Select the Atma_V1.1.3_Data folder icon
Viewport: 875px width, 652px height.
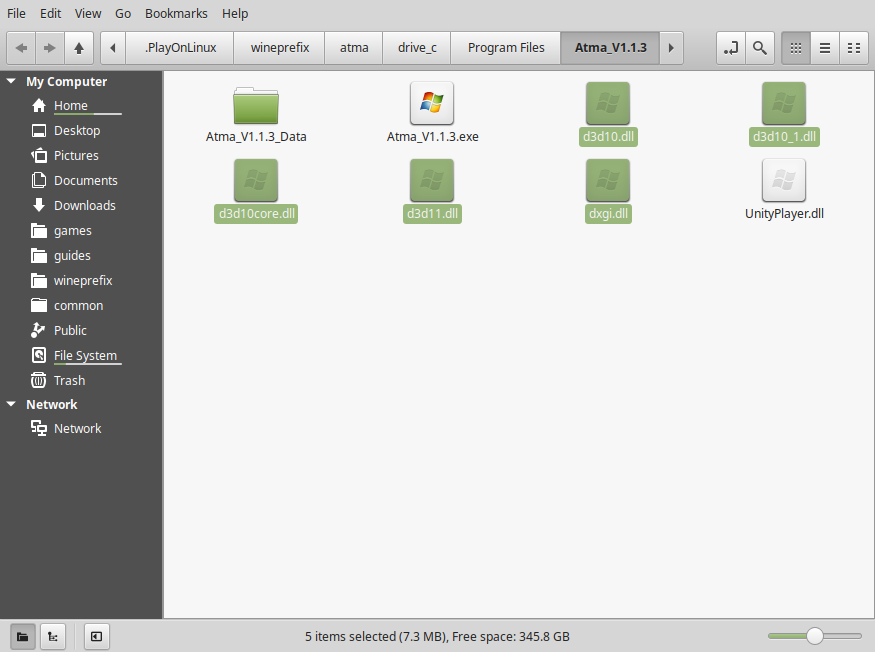[256, 105]
